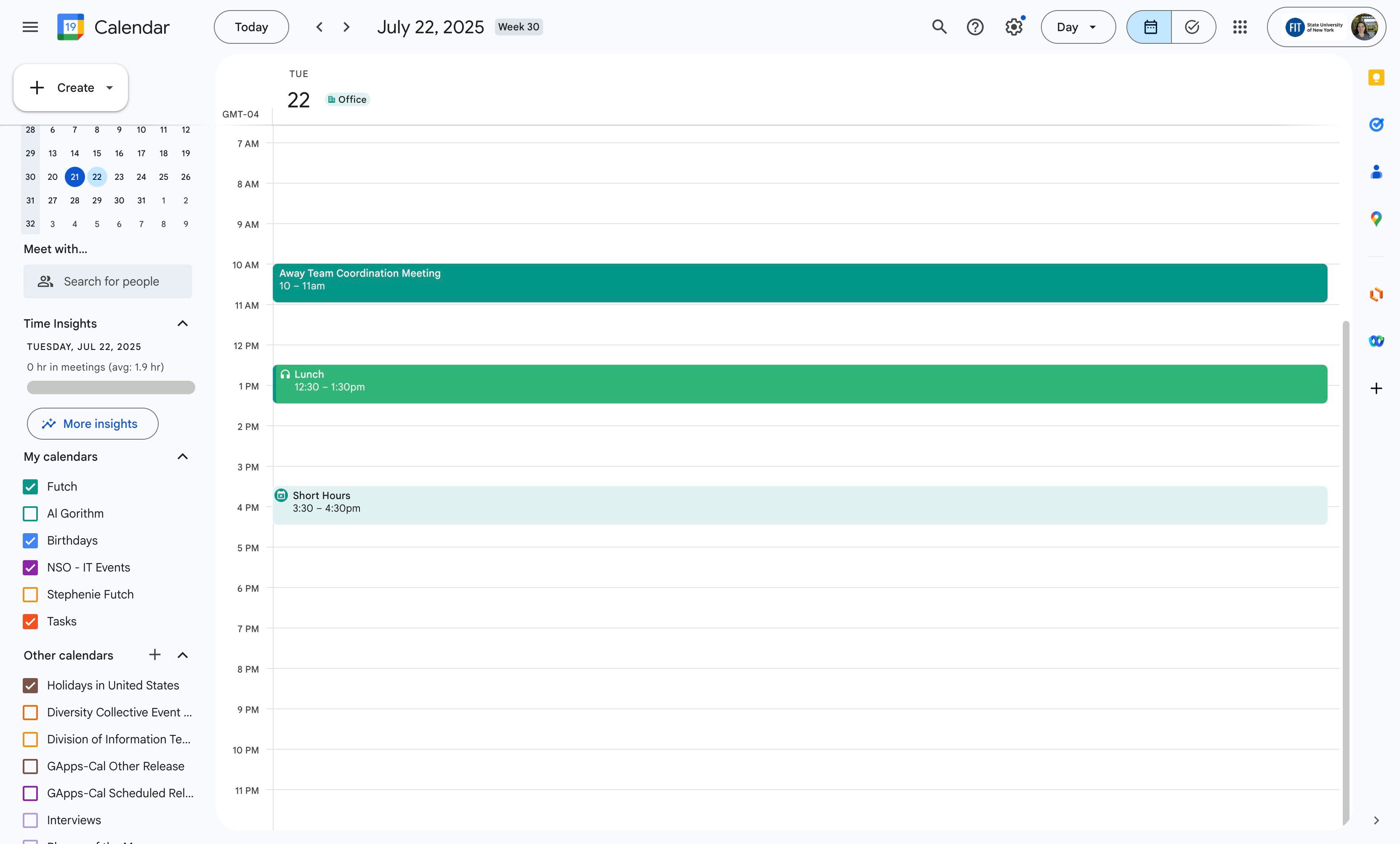The width and height of the screenshot is (1400, 844).
Task: Collapse the Time Insights section
Action: [x=182, y=323]
